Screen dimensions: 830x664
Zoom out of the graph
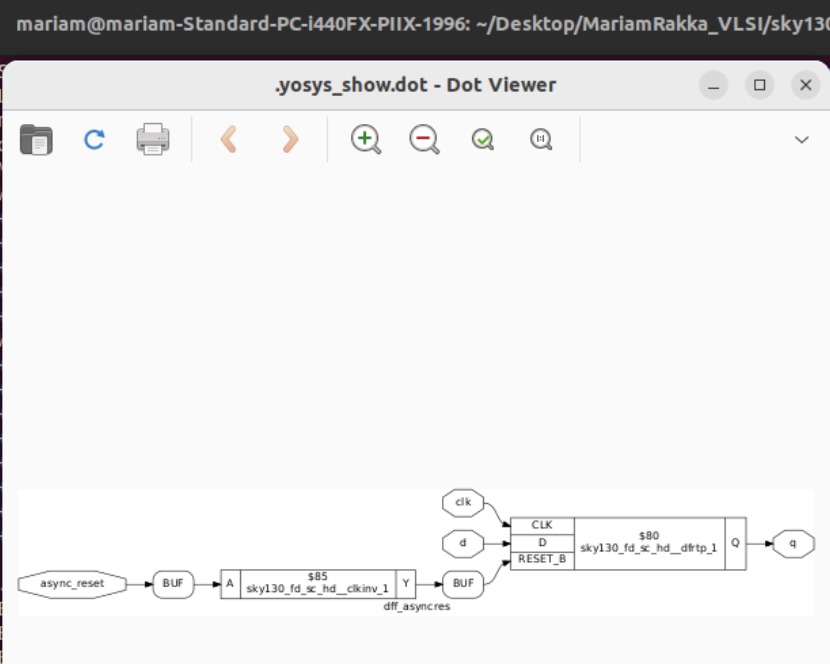[423, 139]
